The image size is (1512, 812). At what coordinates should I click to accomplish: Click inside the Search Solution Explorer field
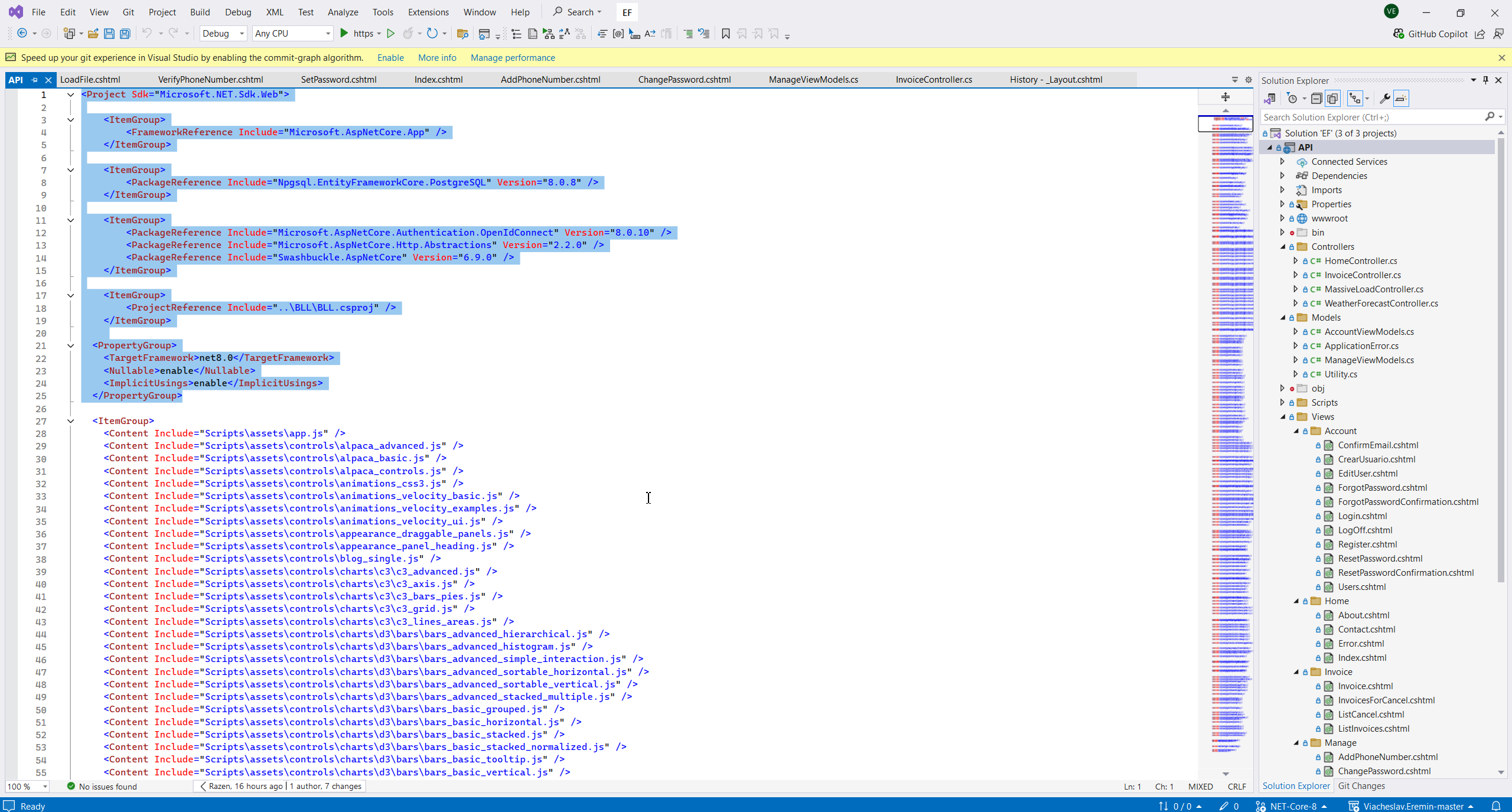1370,117
